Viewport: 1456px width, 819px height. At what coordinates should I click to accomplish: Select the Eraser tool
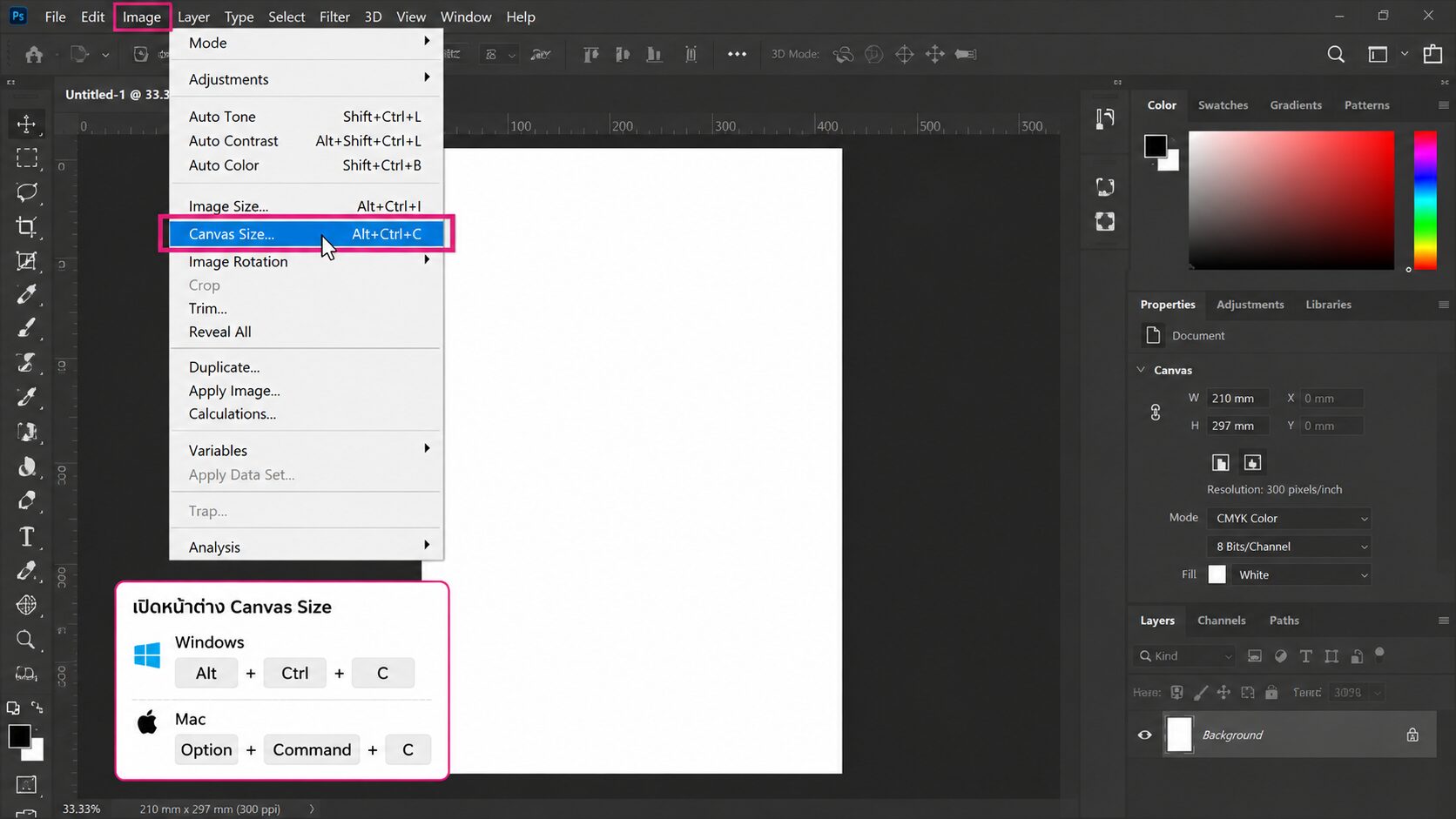(x=26, y=500)
